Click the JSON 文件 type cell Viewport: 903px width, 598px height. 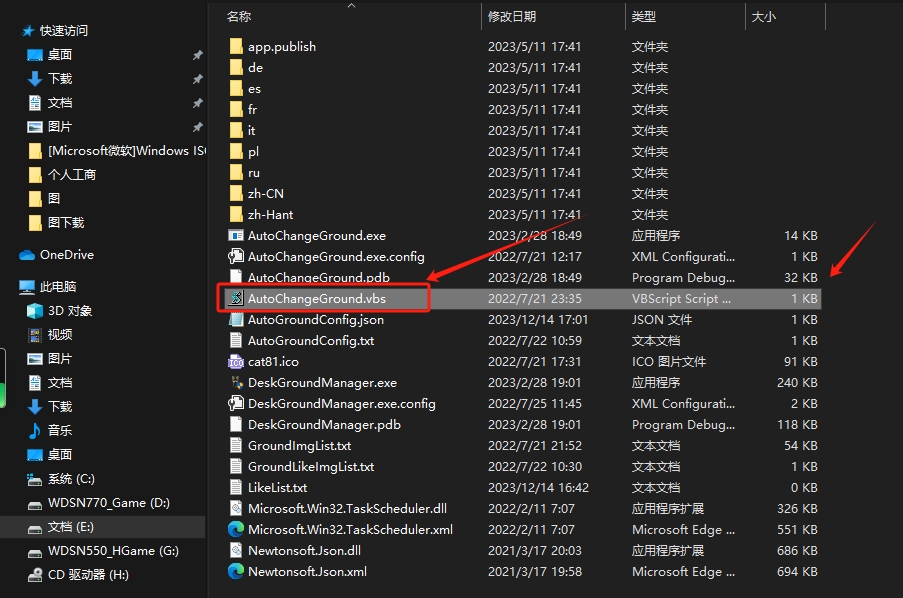[x=662, y=319]
